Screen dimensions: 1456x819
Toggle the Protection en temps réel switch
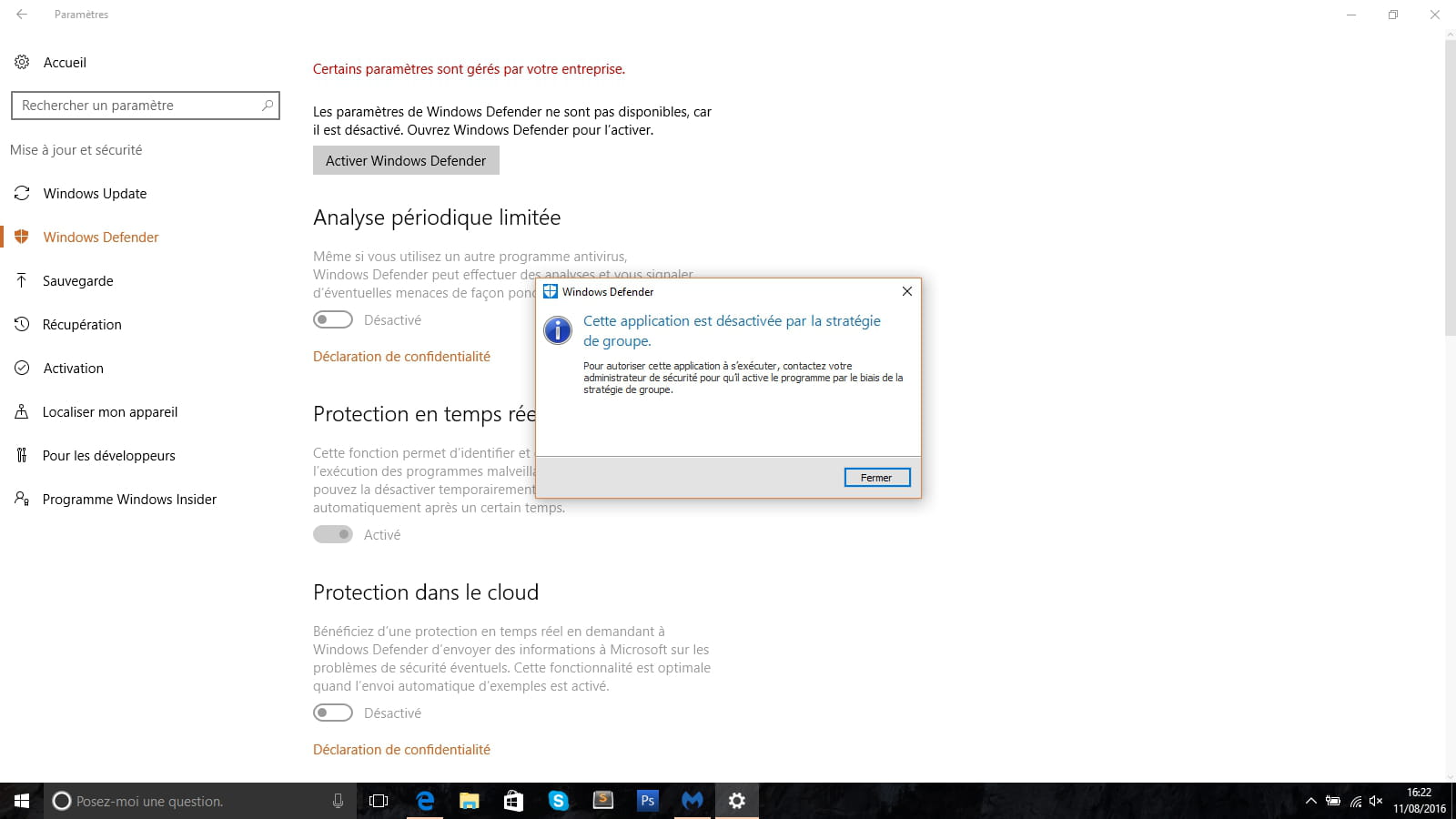(x=333, y=535)
